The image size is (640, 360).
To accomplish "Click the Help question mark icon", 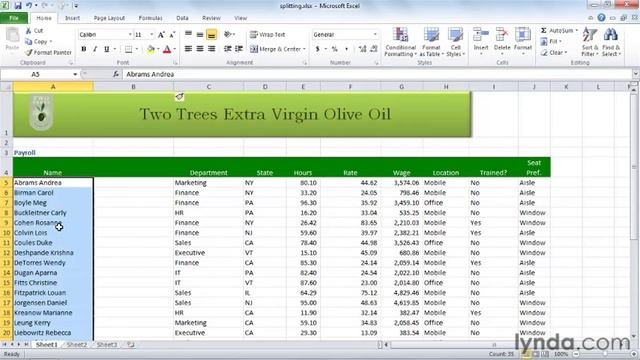I will pyautogui.click(x=601, y=18).
